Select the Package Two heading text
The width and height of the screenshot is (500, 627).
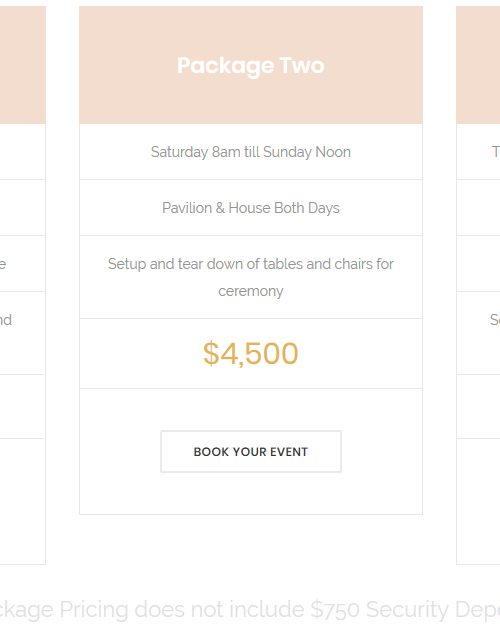[x=251, y=66]
